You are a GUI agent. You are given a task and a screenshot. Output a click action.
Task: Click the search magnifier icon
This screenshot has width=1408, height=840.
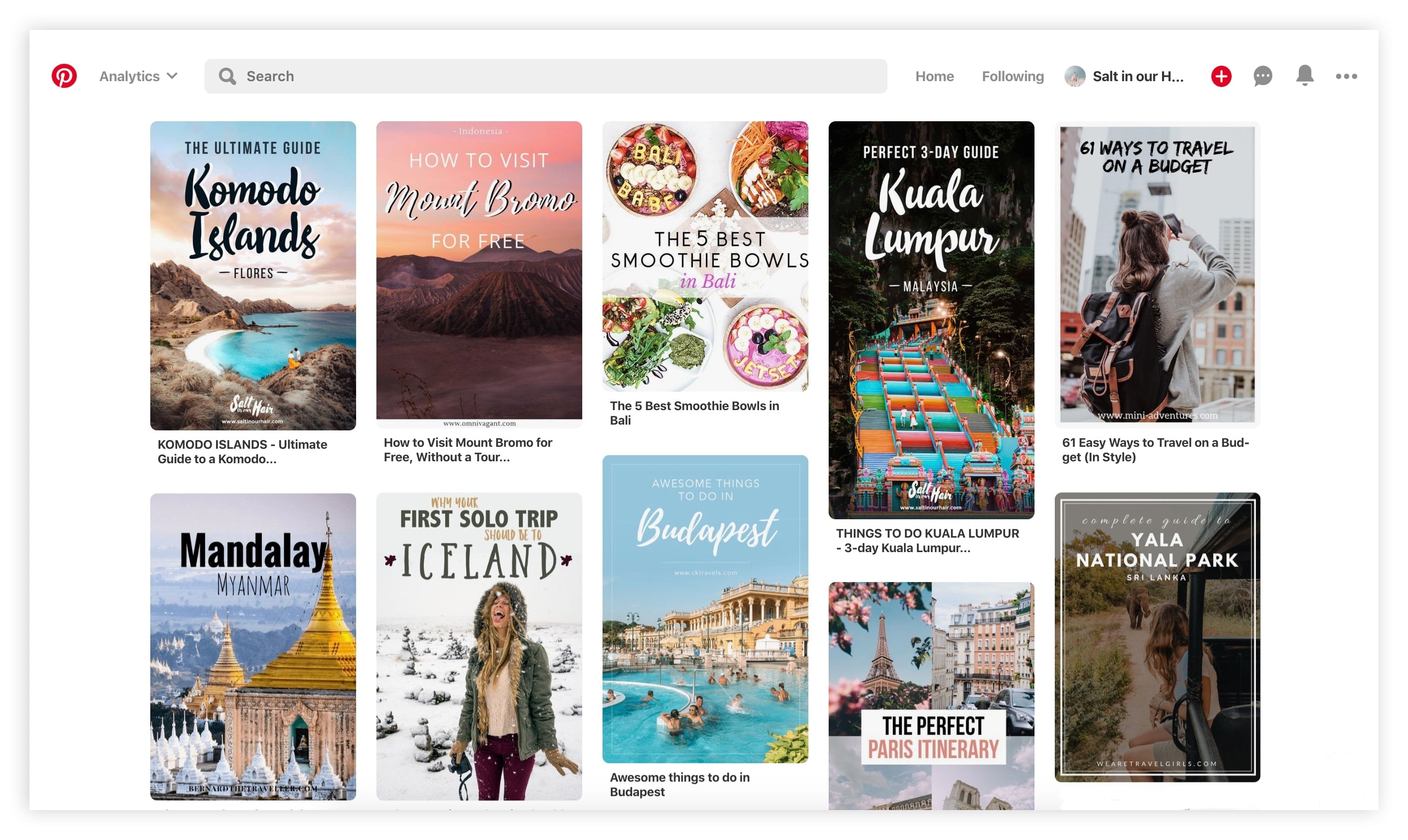pyautogui.click(x=227, y=76)
